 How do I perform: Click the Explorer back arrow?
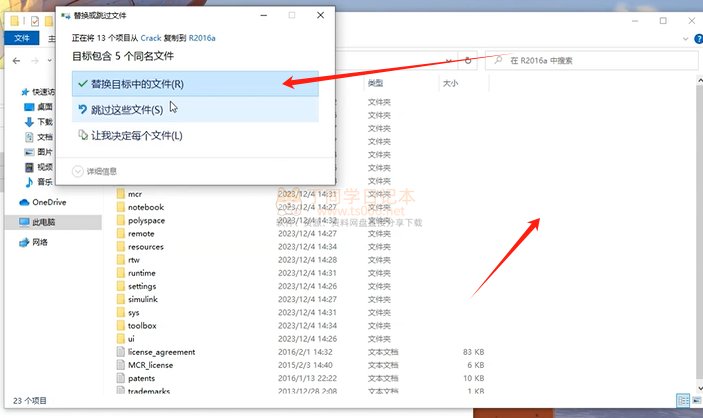tap(15, 61)
